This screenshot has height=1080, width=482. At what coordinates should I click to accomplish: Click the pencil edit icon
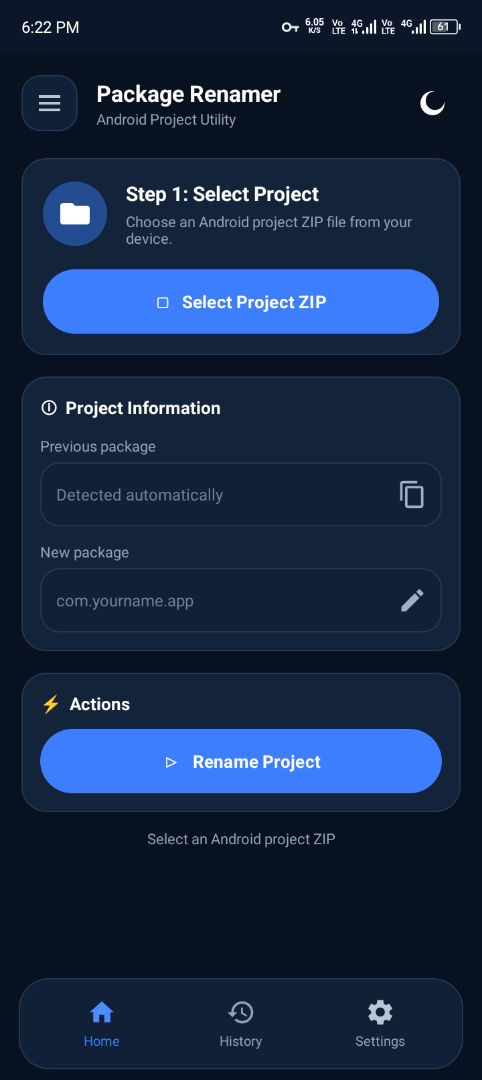[412, 601]
